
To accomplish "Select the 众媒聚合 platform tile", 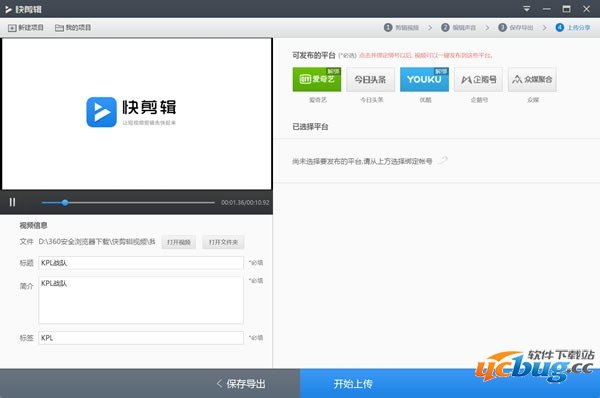I will (532, 80).
